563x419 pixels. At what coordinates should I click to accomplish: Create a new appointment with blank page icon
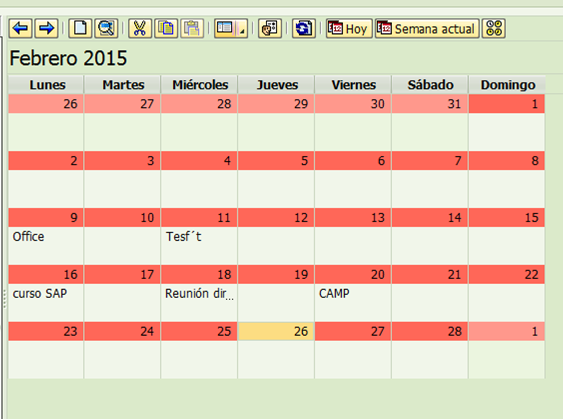80,28
